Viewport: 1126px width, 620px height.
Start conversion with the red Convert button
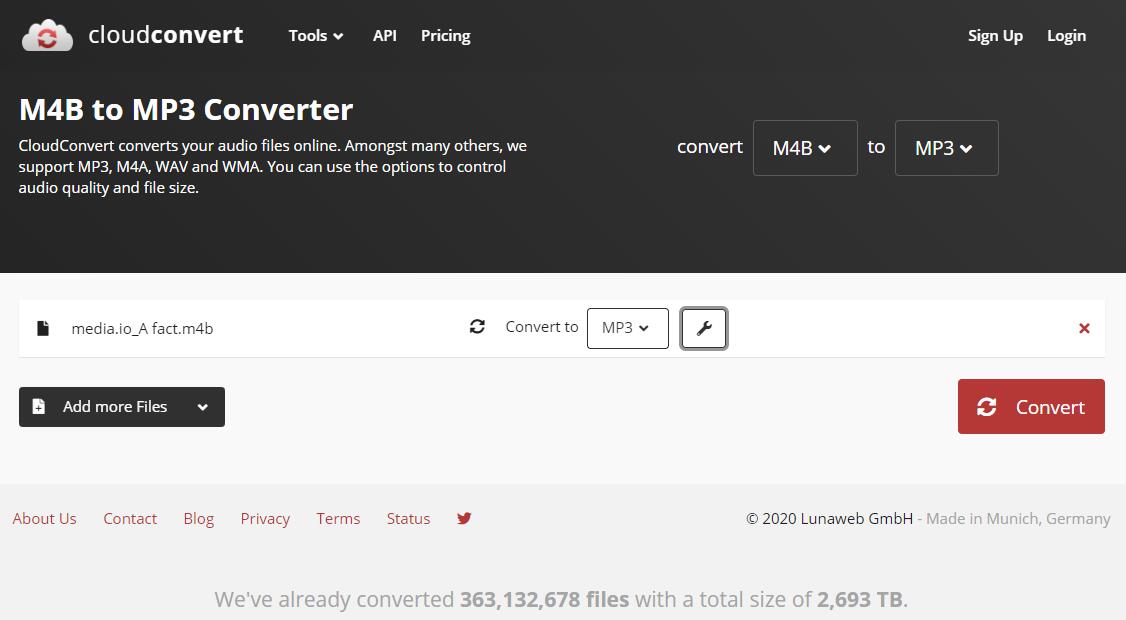(x=1031, y=407)
